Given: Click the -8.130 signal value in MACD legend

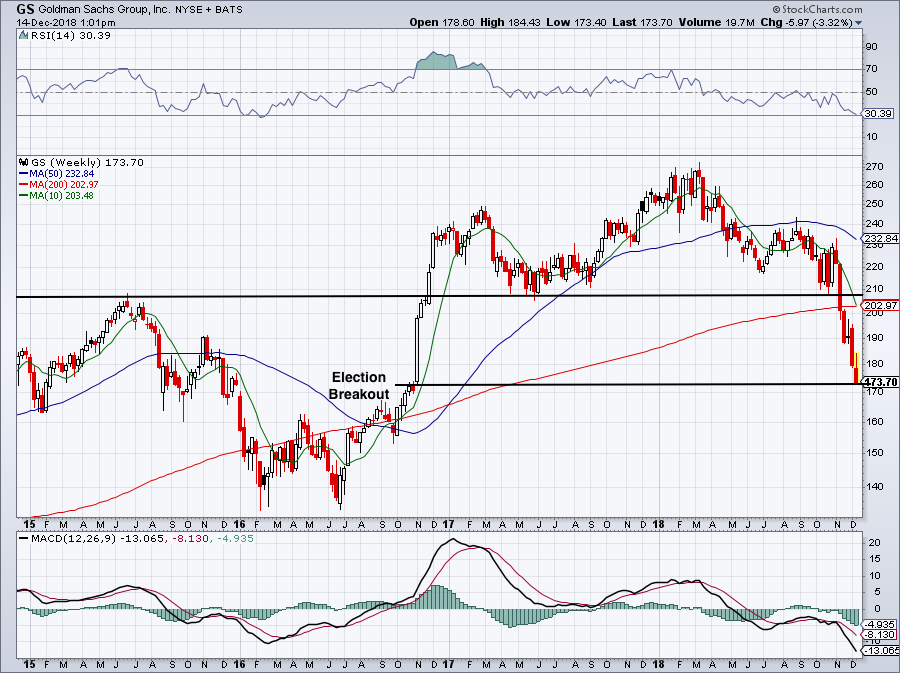Looking at the screenshot, I should [191, 539].
